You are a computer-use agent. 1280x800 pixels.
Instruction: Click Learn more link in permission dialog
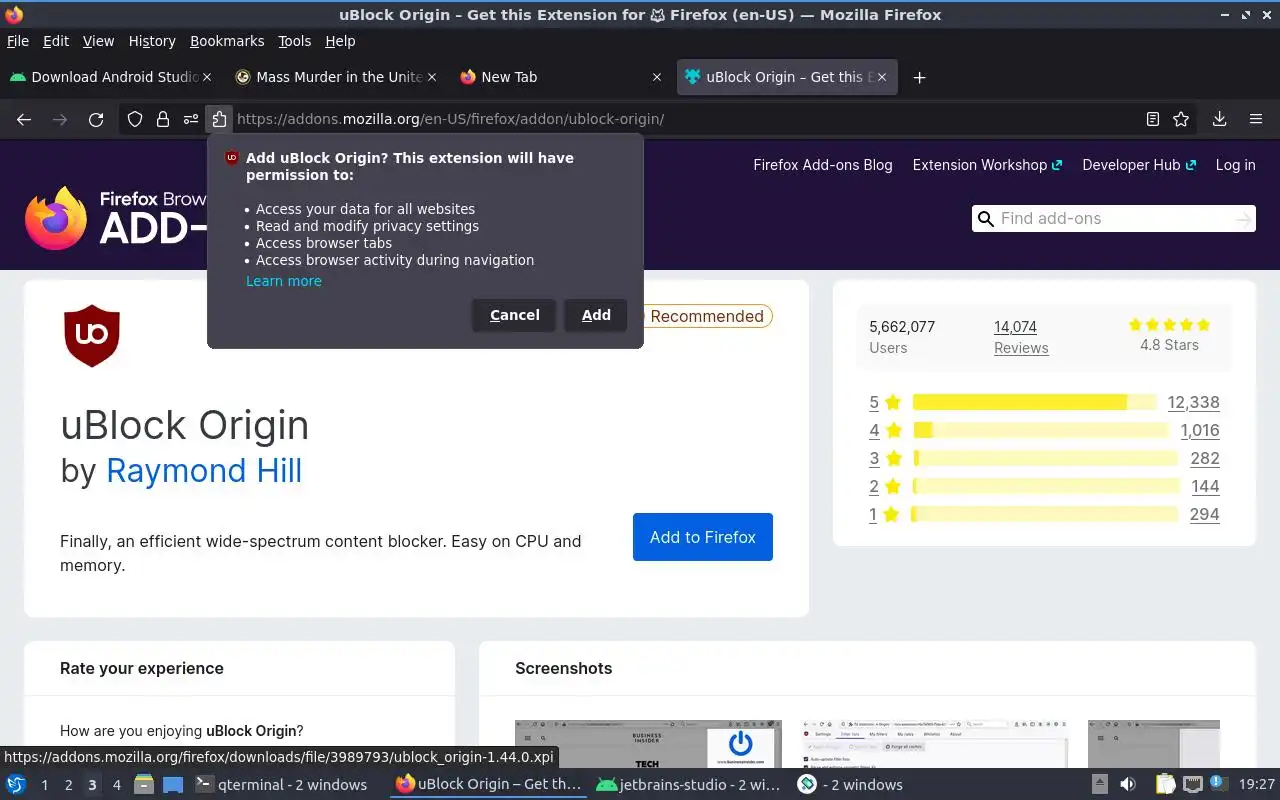point(284,281)
